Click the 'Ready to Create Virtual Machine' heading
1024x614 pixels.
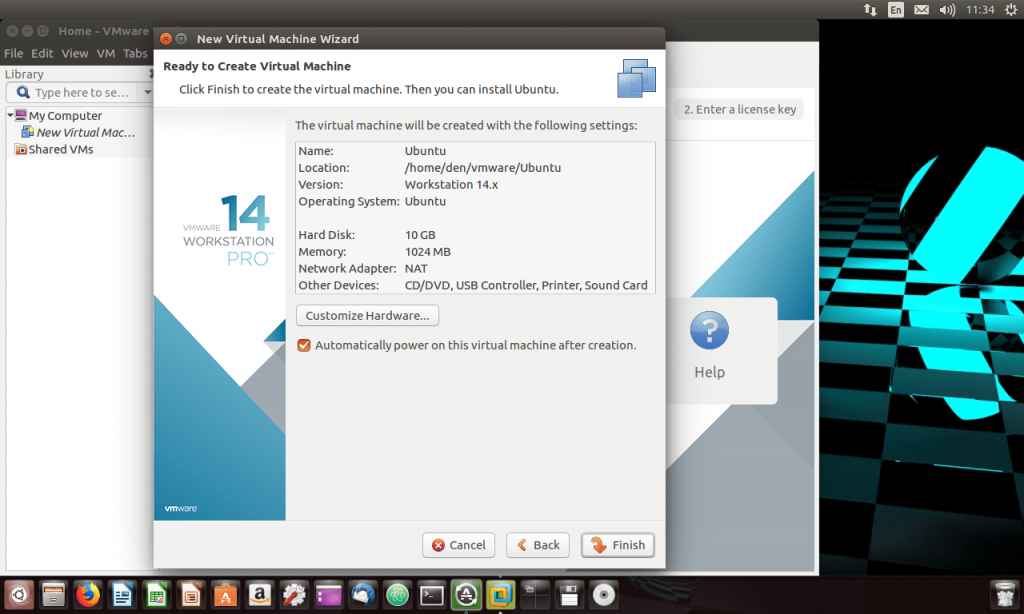click(x=257, y=66)
